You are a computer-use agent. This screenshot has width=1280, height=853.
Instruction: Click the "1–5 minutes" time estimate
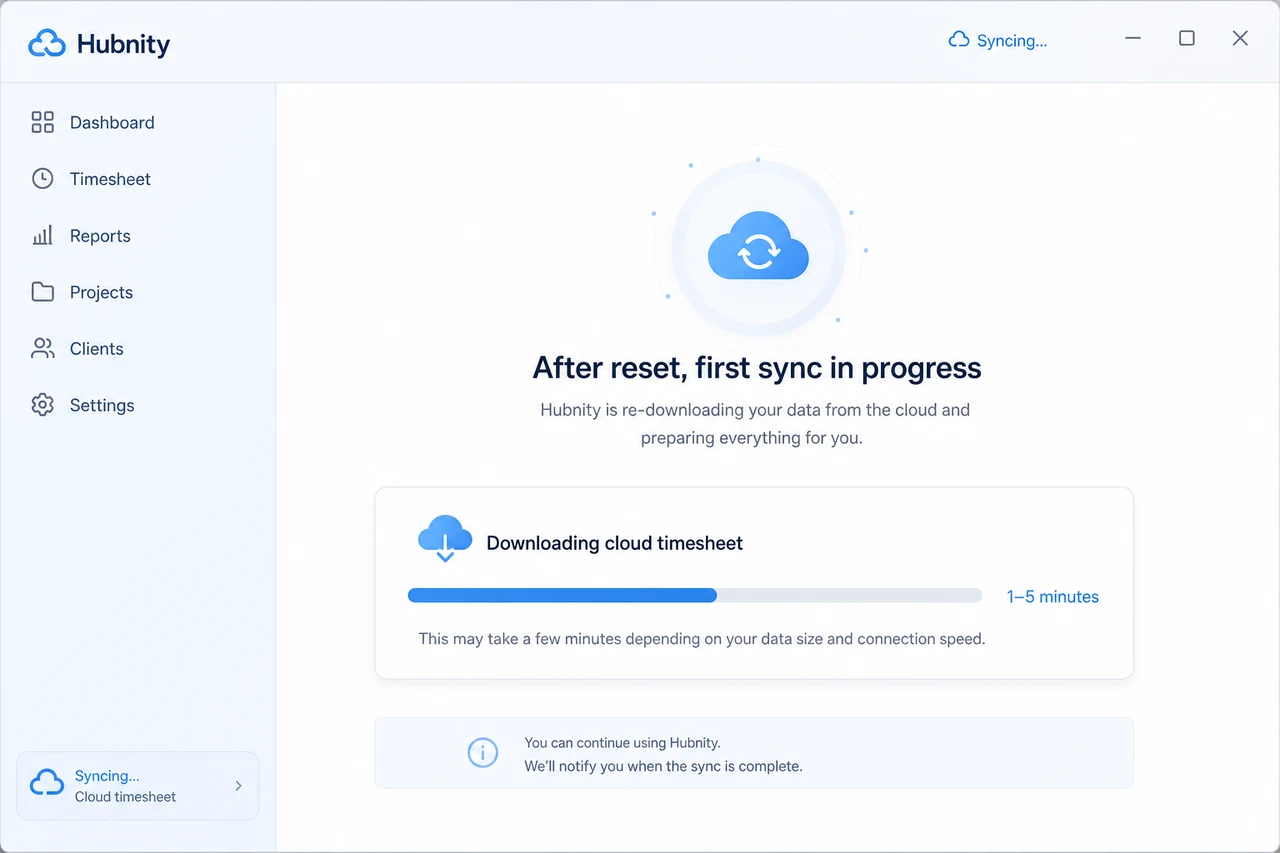tap(1053, 597)
